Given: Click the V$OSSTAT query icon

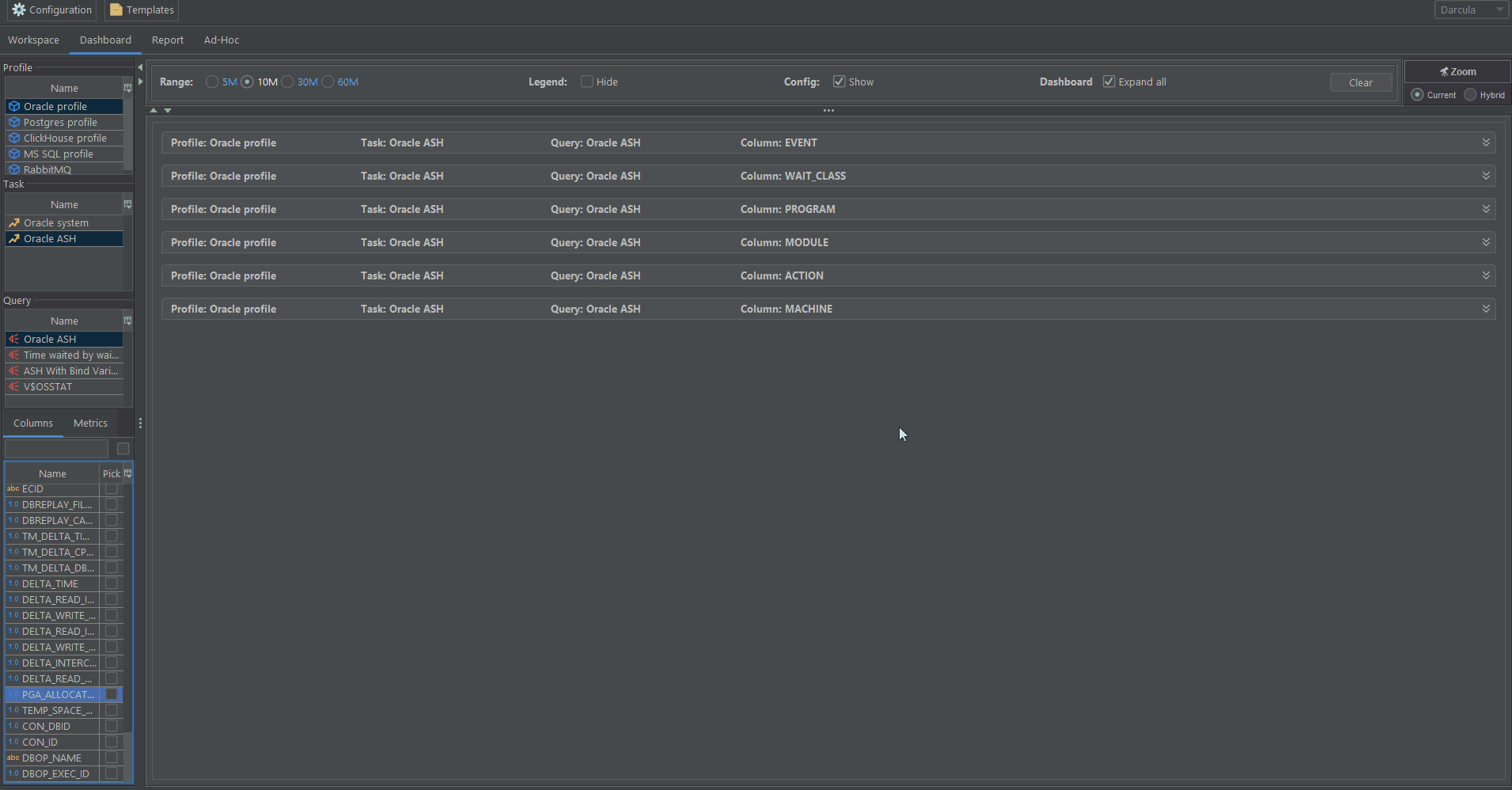Looking at the screenshot, I should (x=14, y=386).
